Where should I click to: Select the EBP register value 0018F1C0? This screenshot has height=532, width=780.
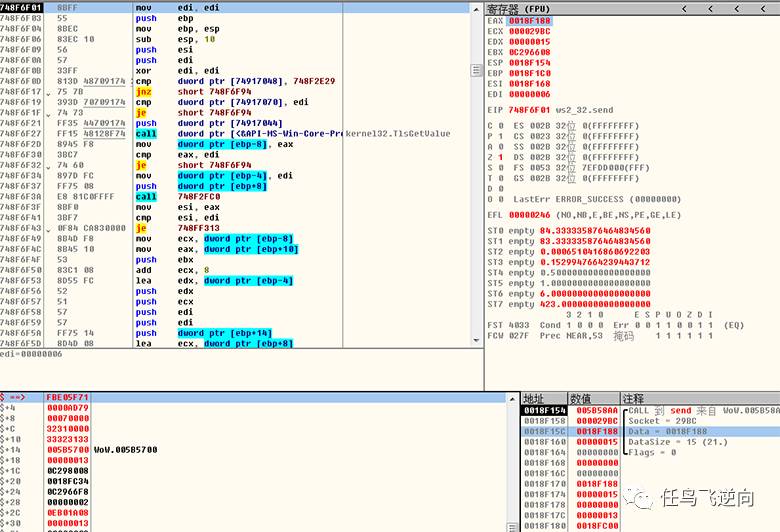529,73
